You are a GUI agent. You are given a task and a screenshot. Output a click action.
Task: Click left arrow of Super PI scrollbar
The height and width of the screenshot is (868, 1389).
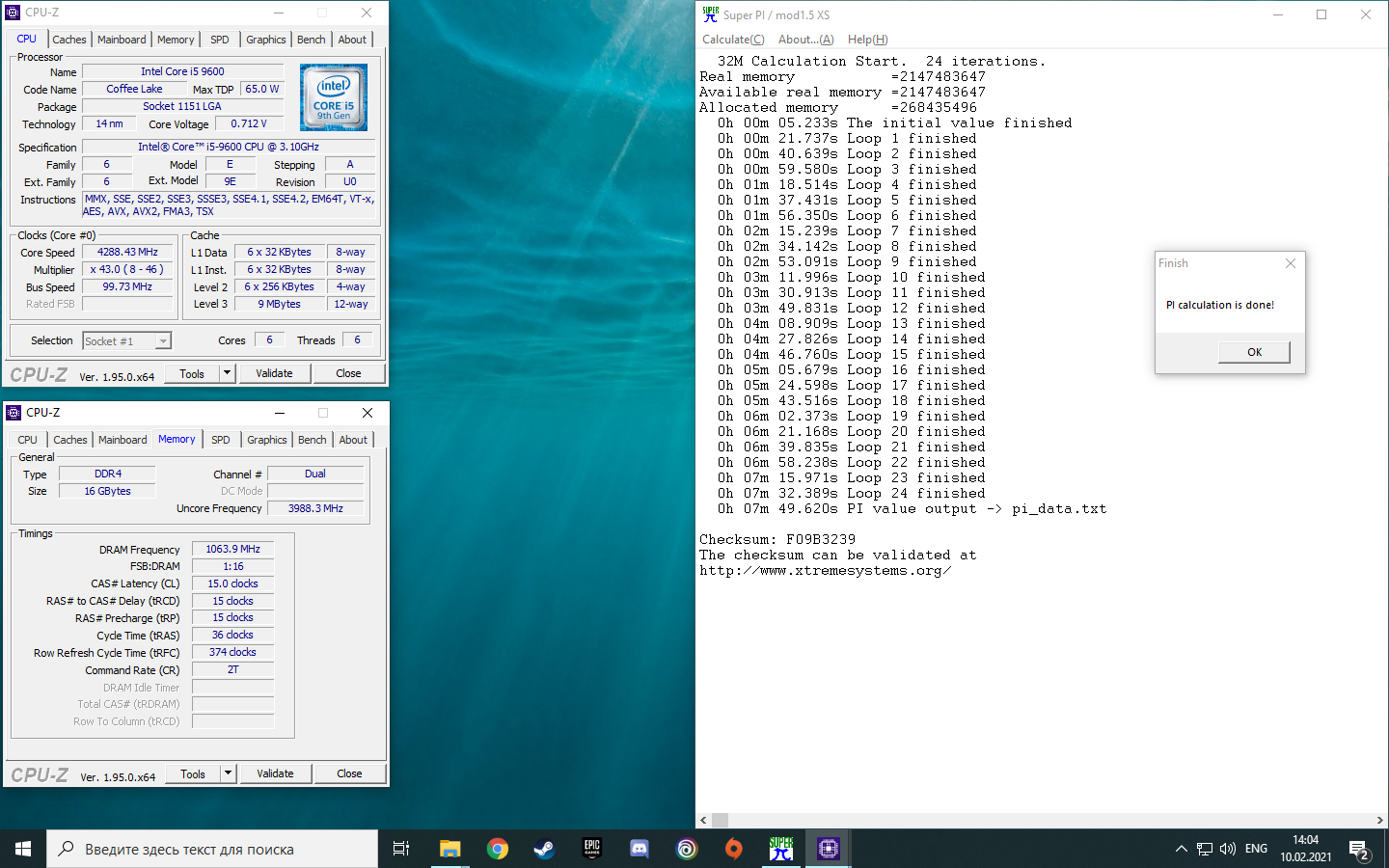703,821
